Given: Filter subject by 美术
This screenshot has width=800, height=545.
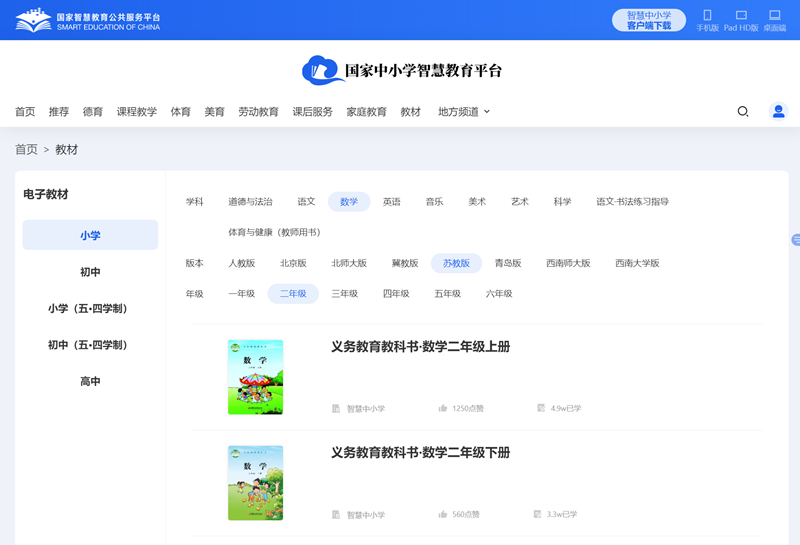Looking at the screenshot, I should coord(477,202).
